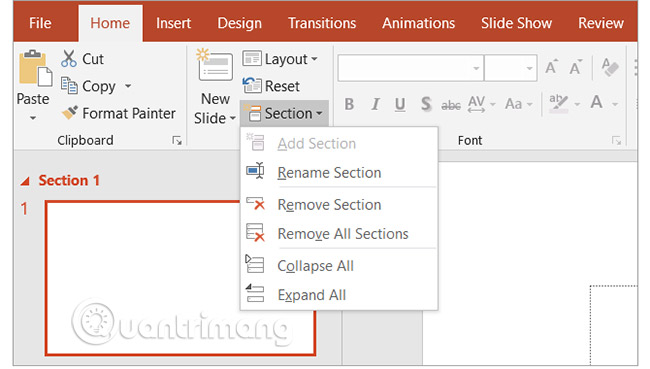Choose Remove All Sections
The height and width of the screenshot is (369, 650).
pyautogui.click(x=339, y=233)
